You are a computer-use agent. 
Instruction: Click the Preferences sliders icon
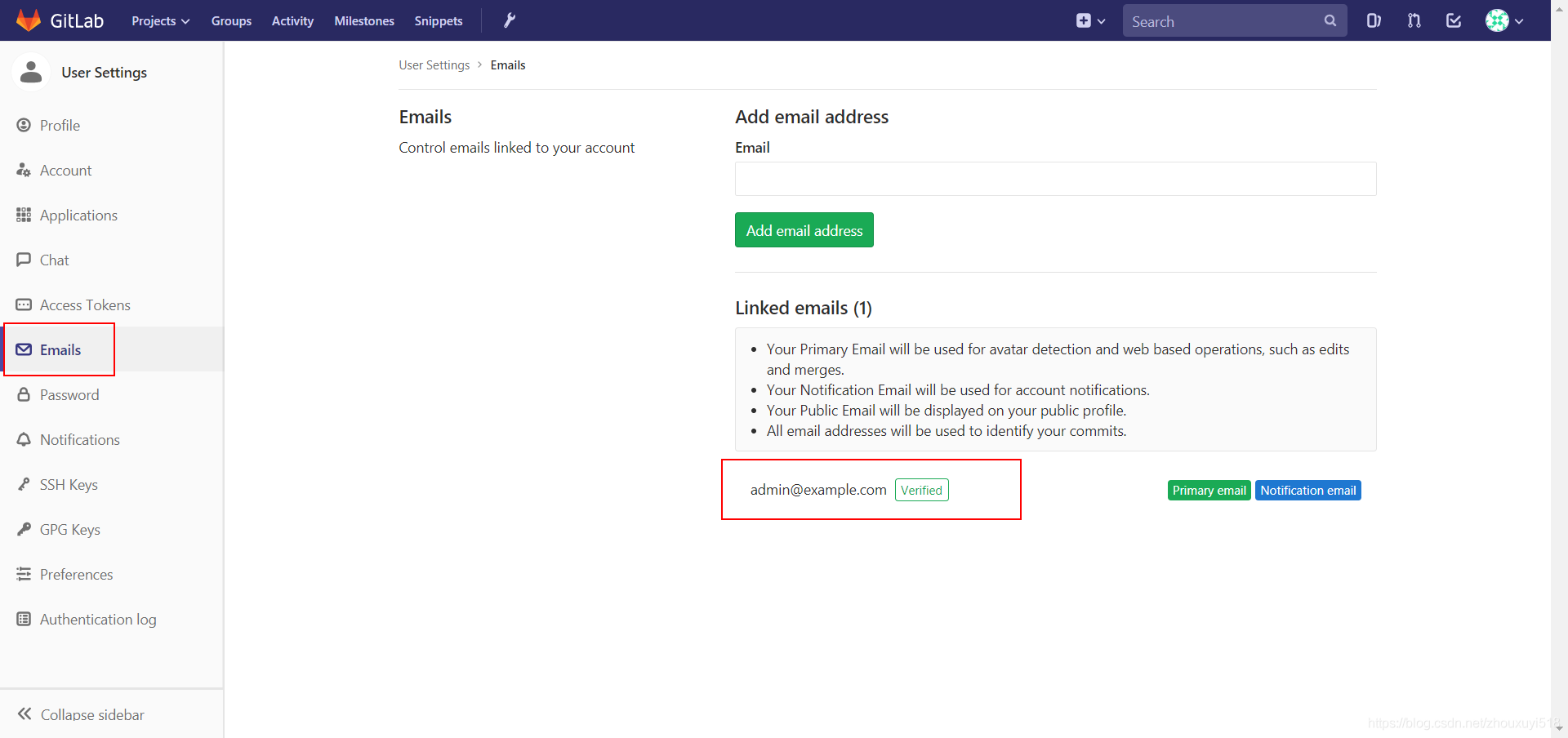[x=24, y=574]
